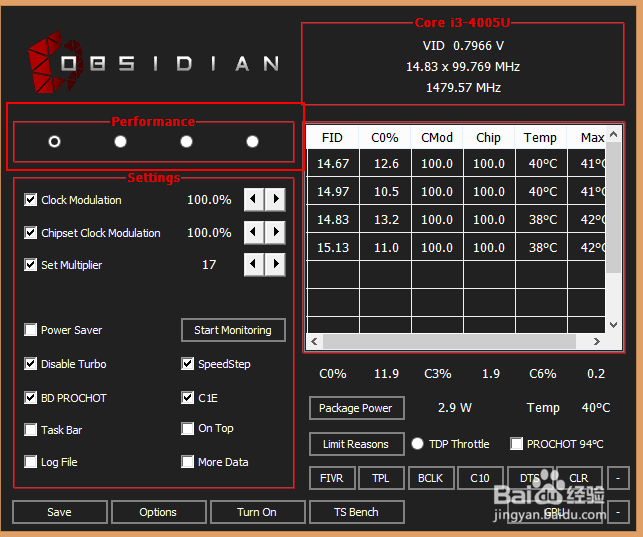The image size is (643, 537).
Task: Click the C10 button
Action: coord(480,478)
